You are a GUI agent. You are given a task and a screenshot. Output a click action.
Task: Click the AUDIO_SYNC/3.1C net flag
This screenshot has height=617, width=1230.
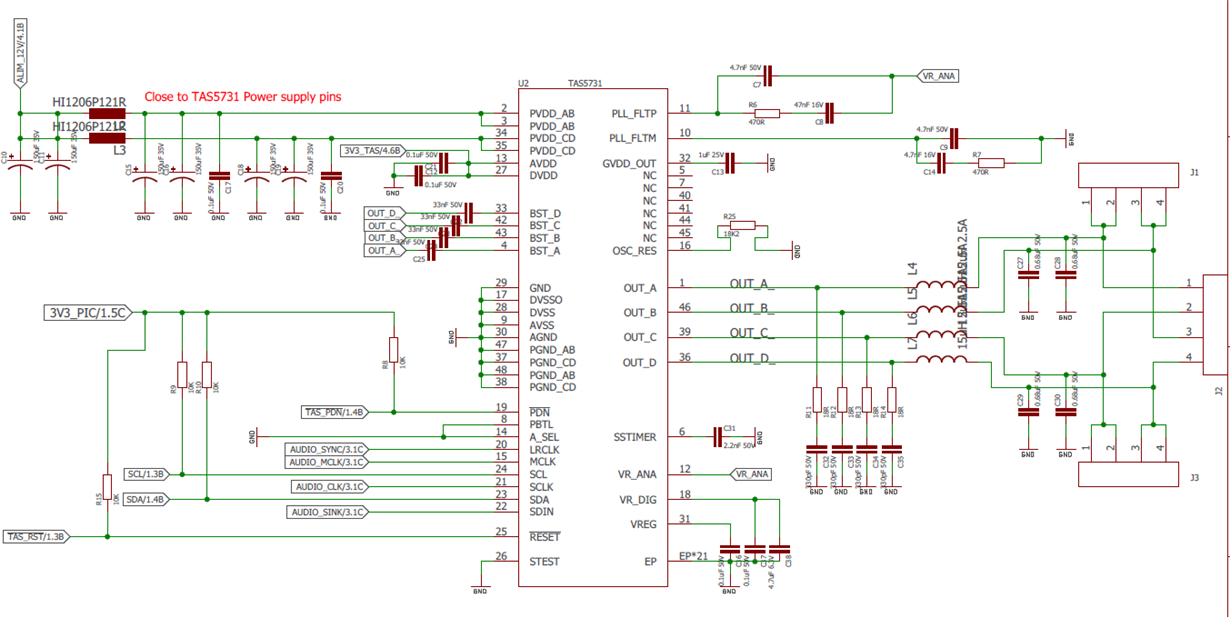327,450
